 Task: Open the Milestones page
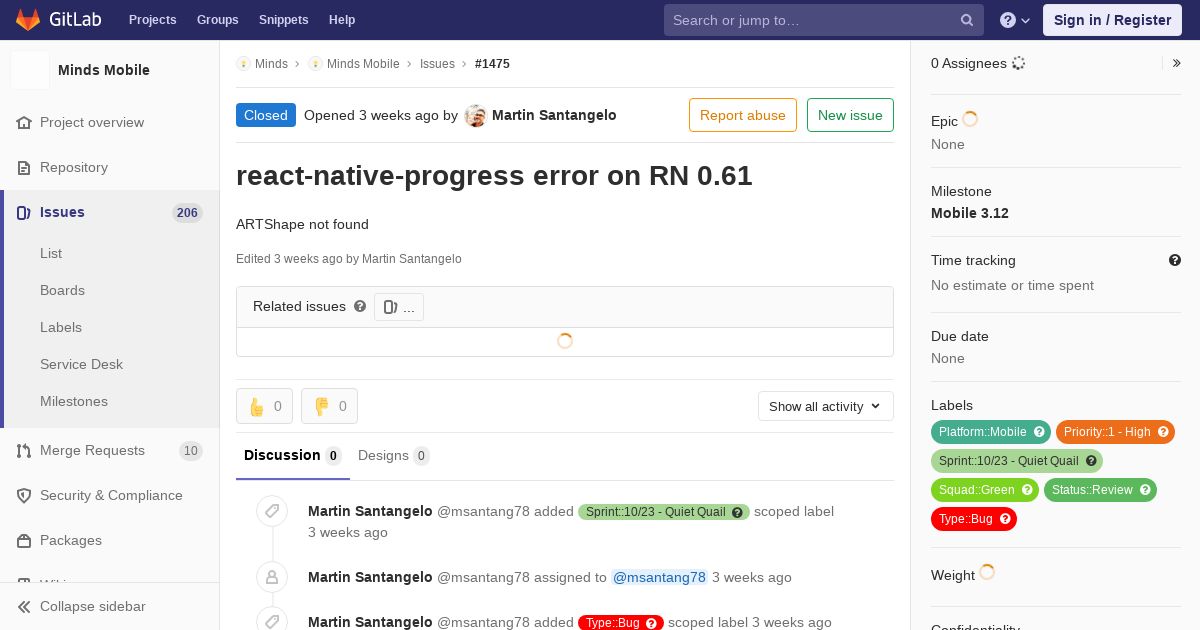[74, 401]
